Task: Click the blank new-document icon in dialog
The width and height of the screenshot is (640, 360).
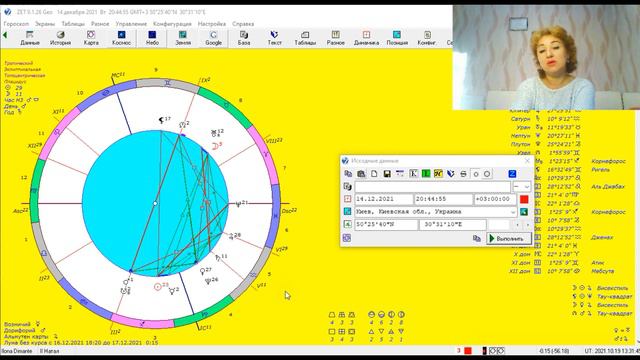Action: pos(374,174)
